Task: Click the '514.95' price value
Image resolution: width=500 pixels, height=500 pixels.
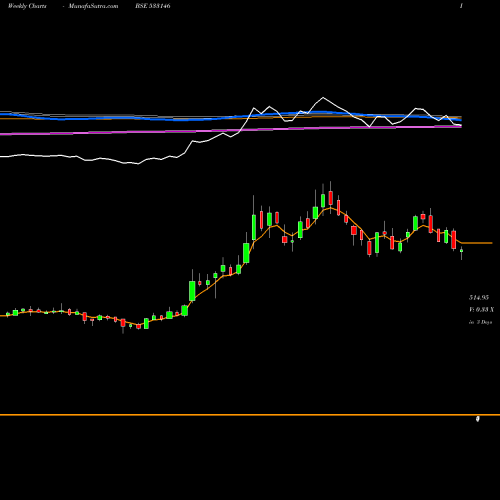Action: click(479, 297)
